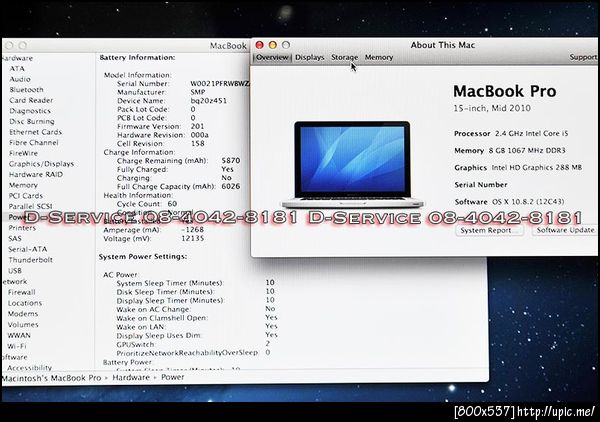Click the Amperage value -1268
600x422 pixels.
point(192,230)
